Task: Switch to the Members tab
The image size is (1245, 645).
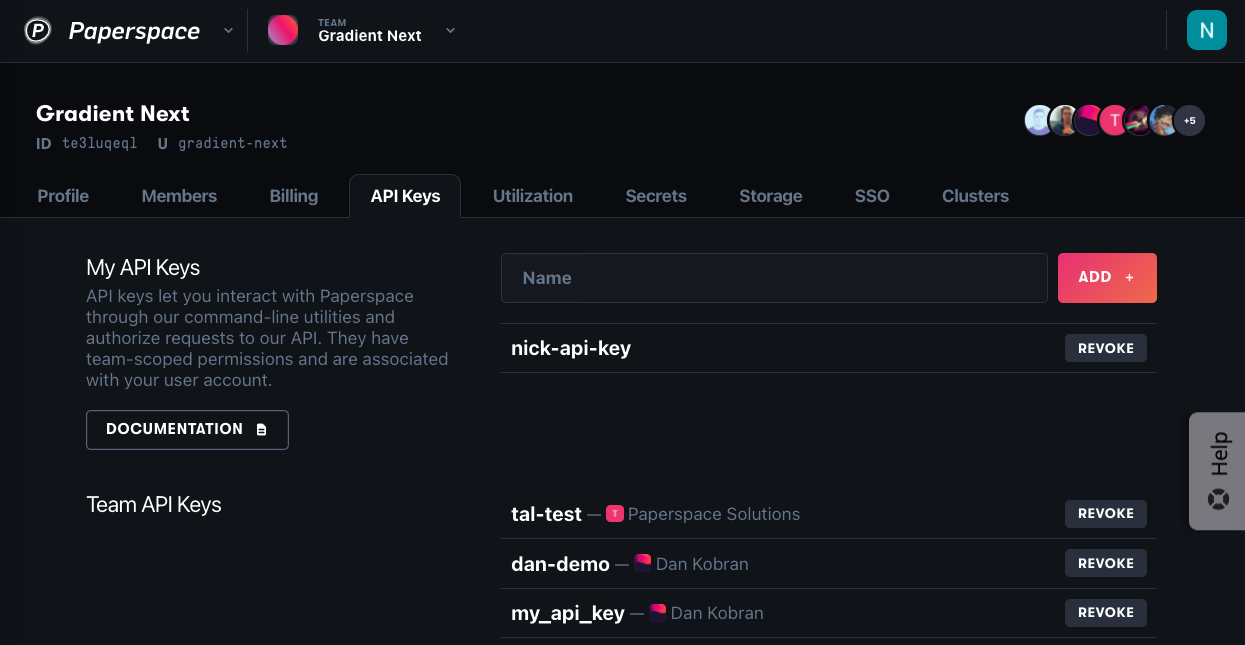Action: click(179, 196)
